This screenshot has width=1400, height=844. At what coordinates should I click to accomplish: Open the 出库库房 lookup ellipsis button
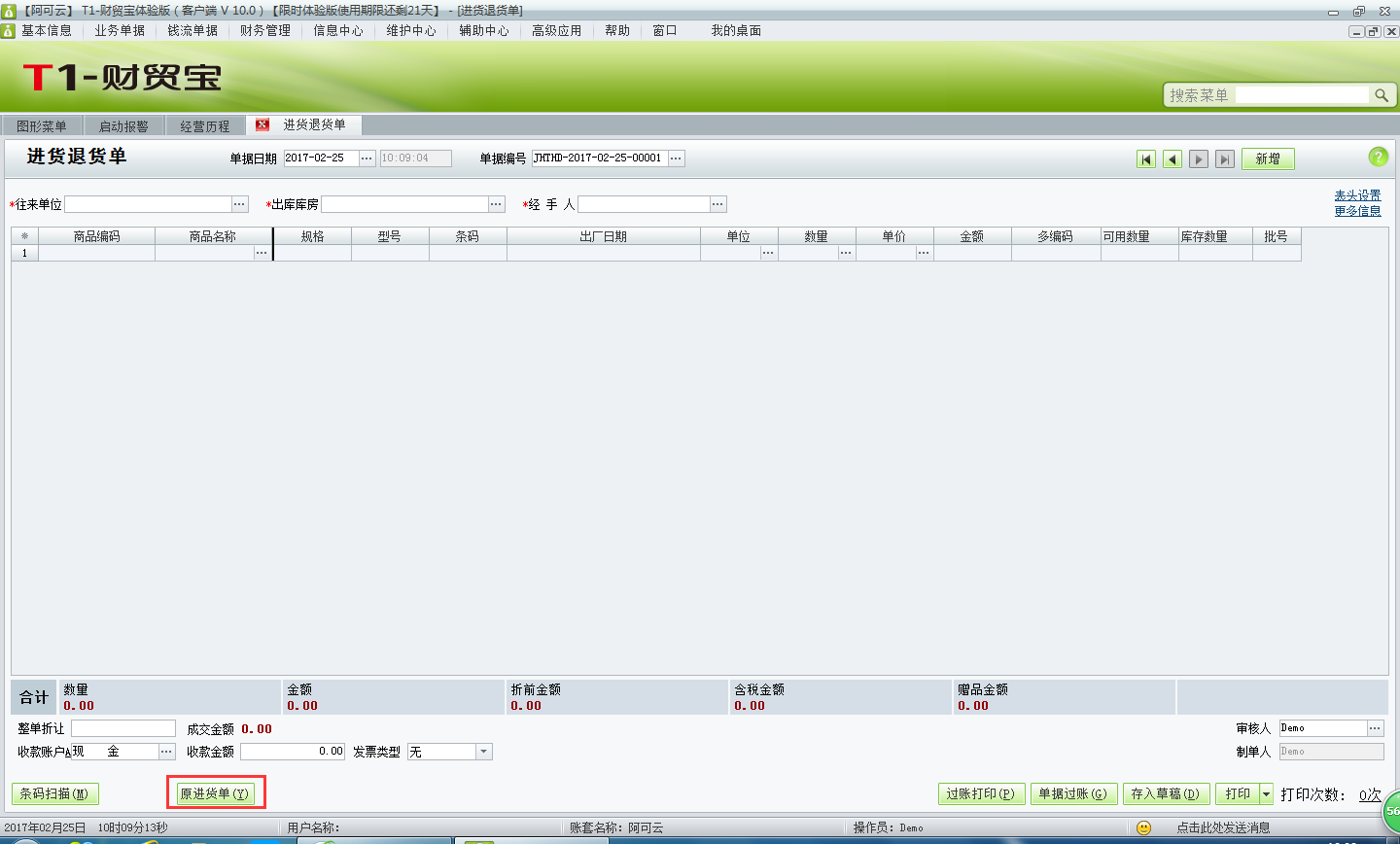pos(497,204)
